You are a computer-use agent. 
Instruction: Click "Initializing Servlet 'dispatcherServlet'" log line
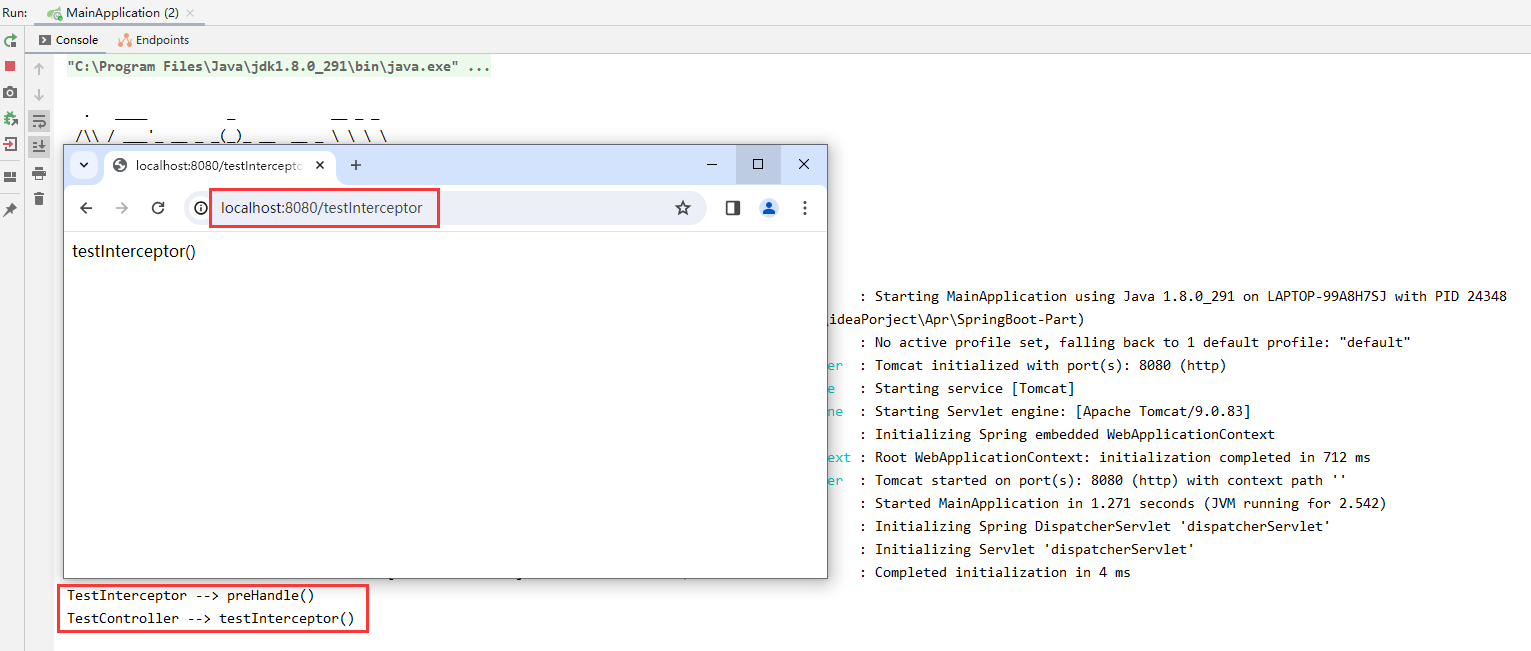1034,550
